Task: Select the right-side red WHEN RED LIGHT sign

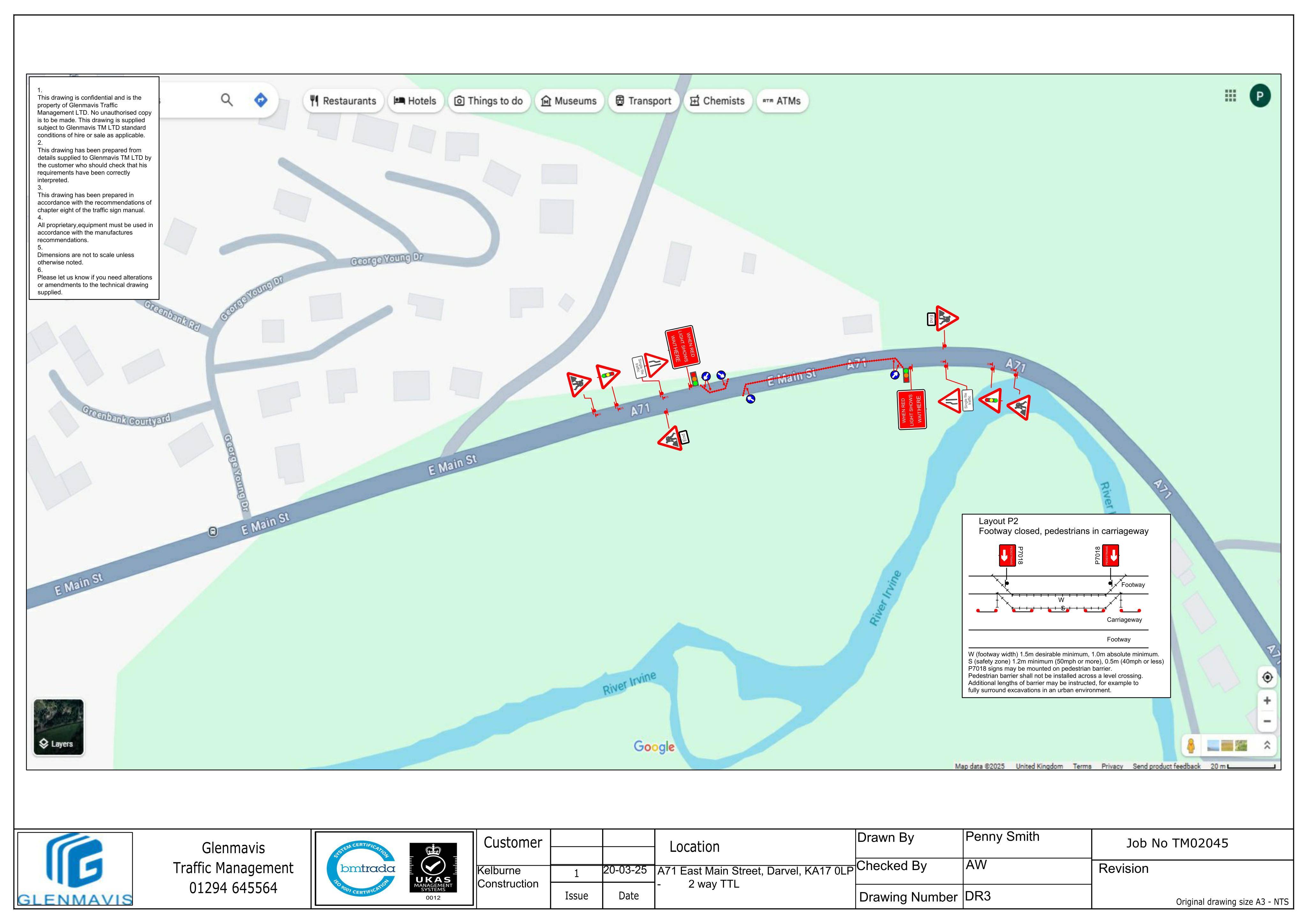Action: 911,409
